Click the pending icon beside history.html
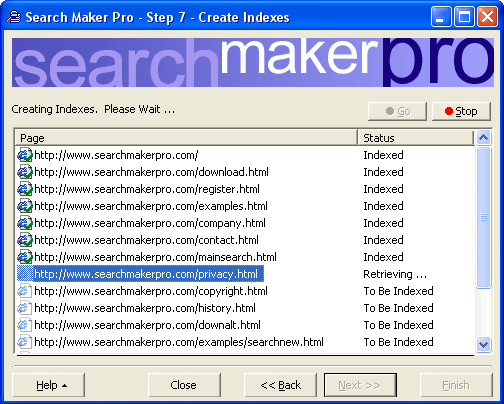Screen dimensions: 504x404 25,308
